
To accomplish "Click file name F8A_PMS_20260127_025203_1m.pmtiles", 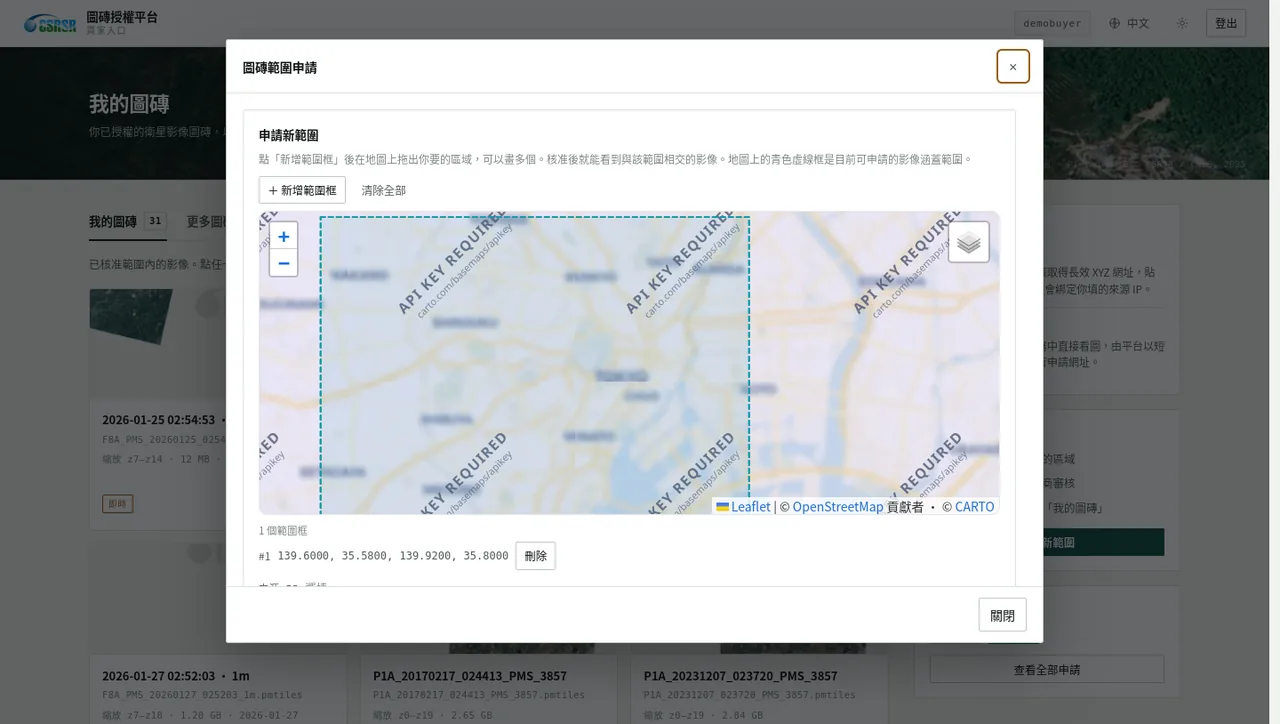I will [202, 695].
